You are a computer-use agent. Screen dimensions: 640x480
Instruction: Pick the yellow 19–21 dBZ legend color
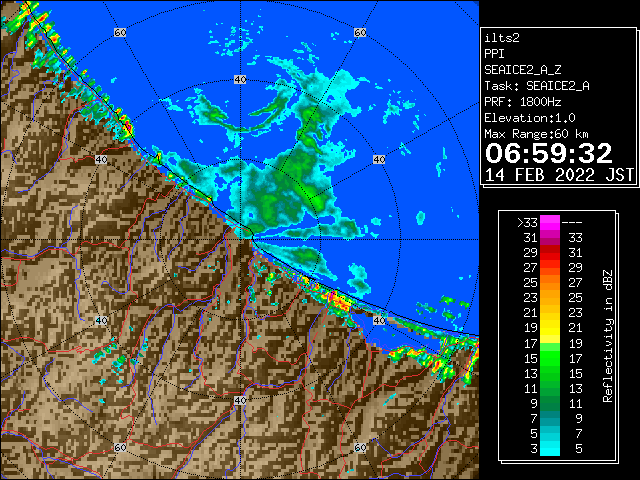(x=550, y=328)
